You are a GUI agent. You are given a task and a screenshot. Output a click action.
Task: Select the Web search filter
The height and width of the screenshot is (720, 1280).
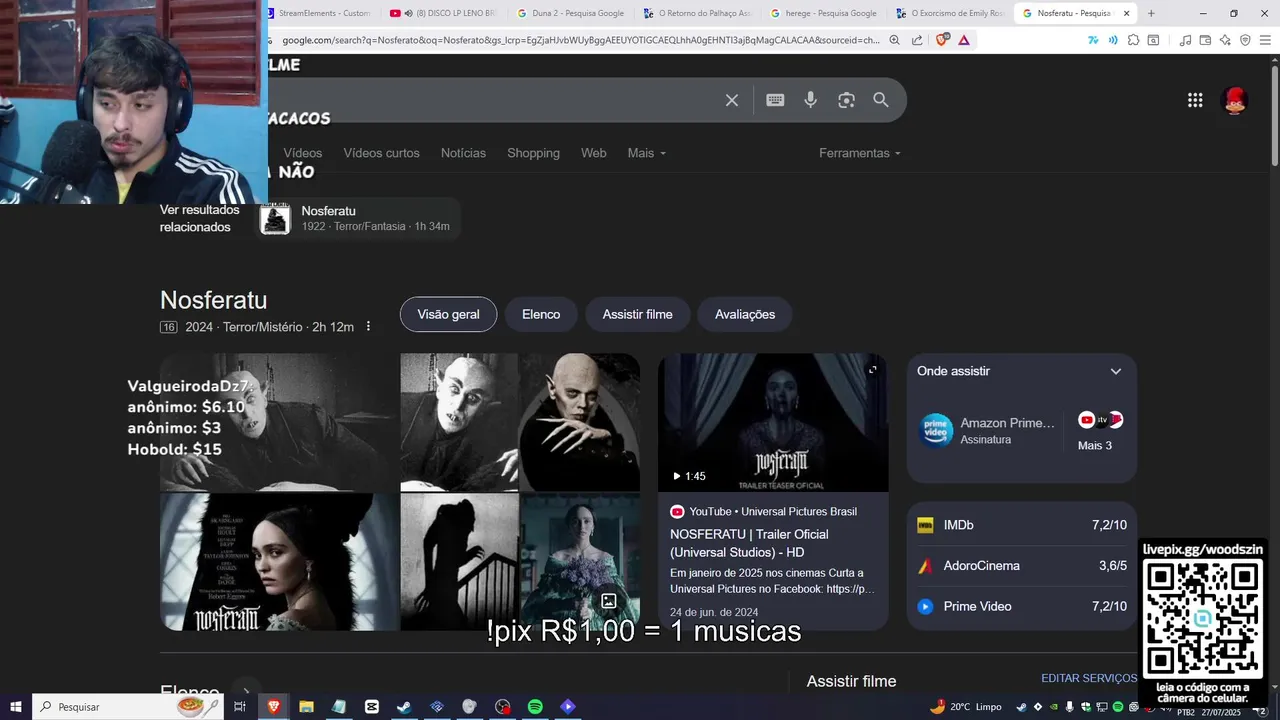coord(594,153)
